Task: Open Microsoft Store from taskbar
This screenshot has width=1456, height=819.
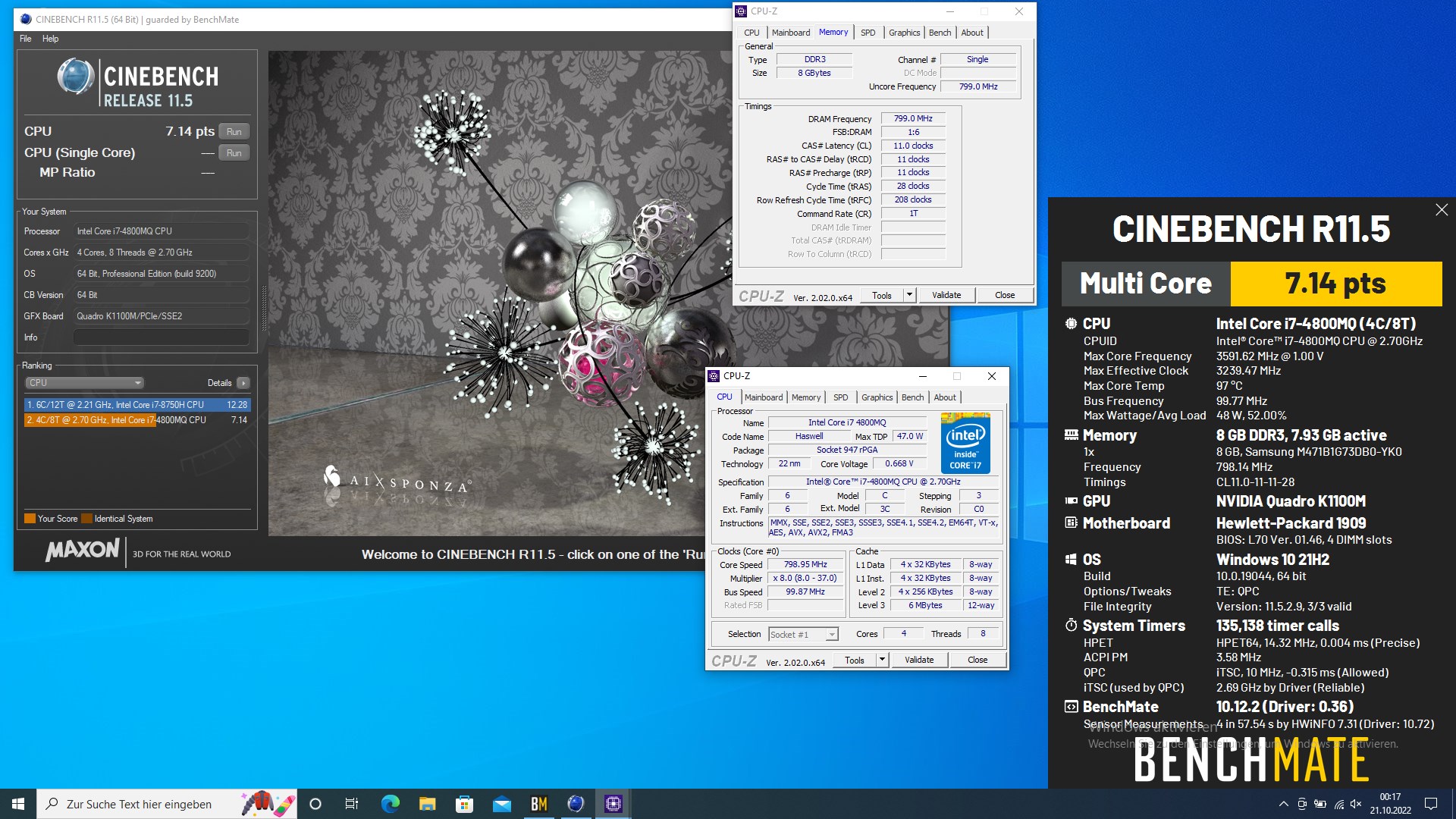Action: click(464, 804)
